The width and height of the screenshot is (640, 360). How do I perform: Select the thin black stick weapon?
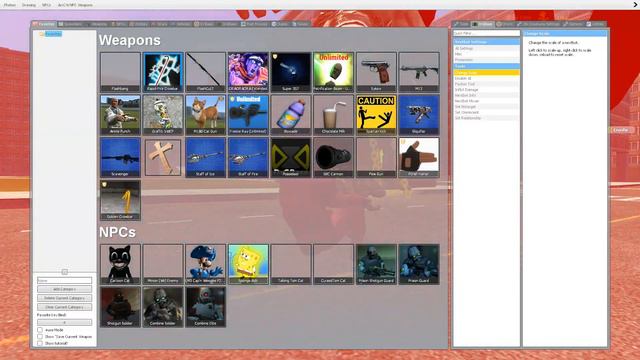click(x=205, y=72)
